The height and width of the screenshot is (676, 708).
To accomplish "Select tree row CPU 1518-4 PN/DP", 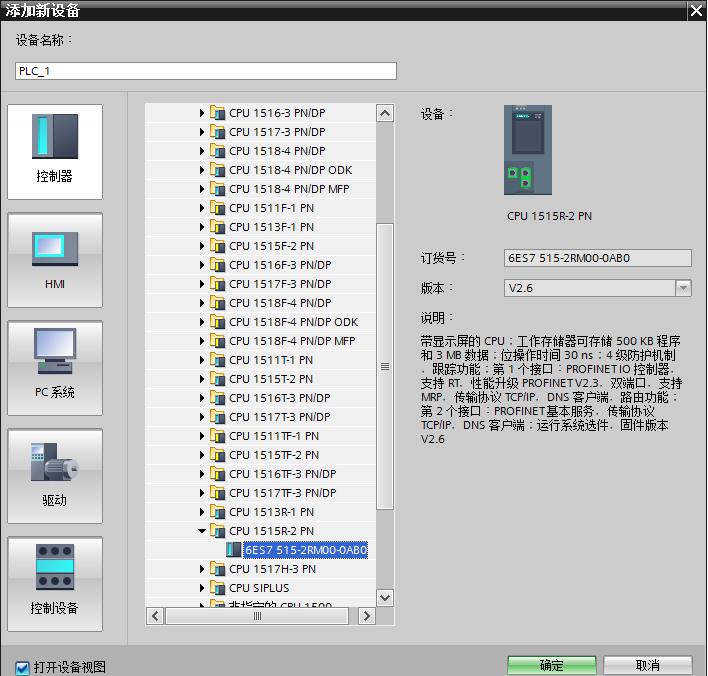I will point(261,151).
